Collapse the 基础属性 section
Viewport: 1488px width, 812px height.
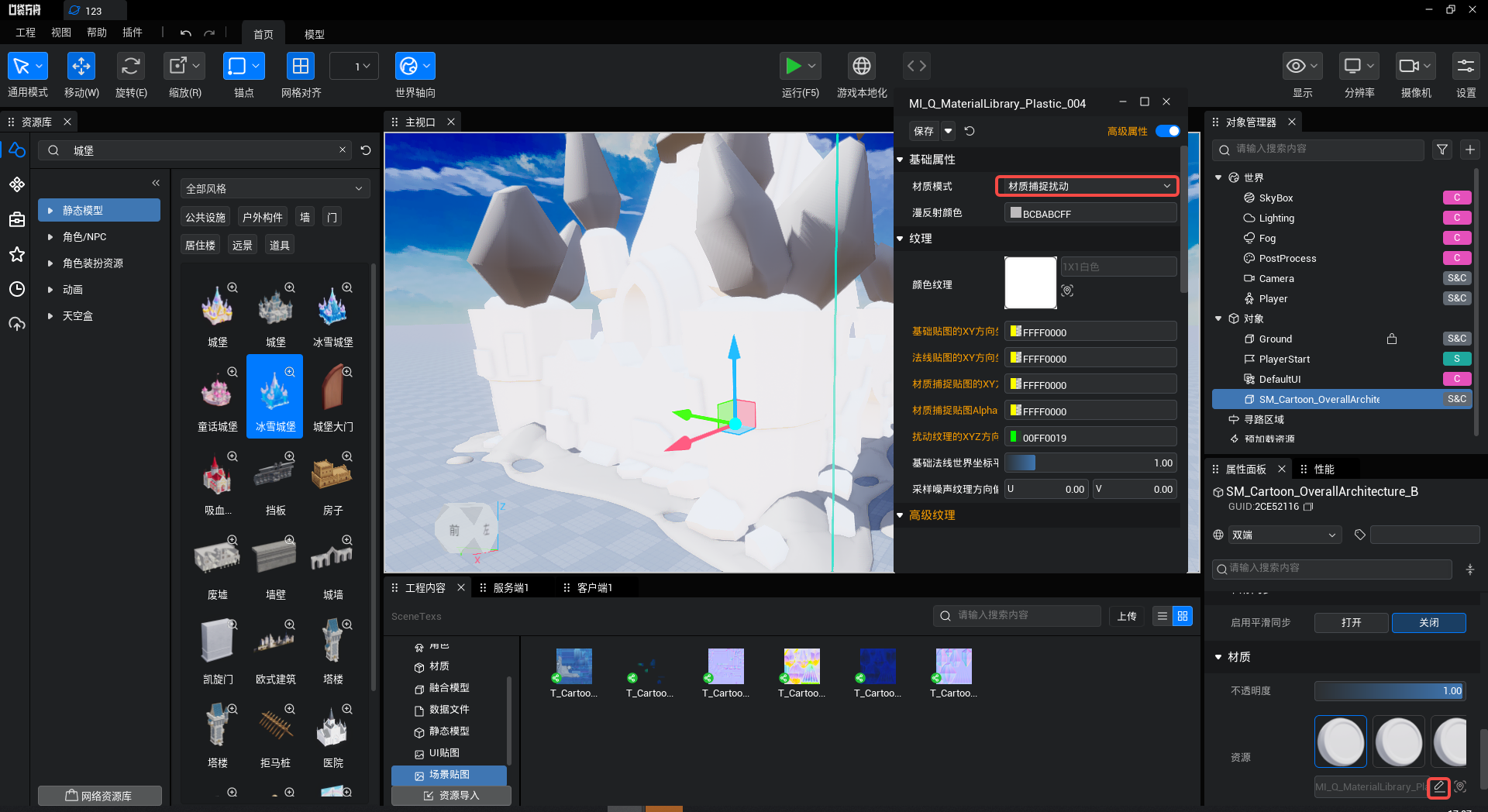click(x=901, y=160)
